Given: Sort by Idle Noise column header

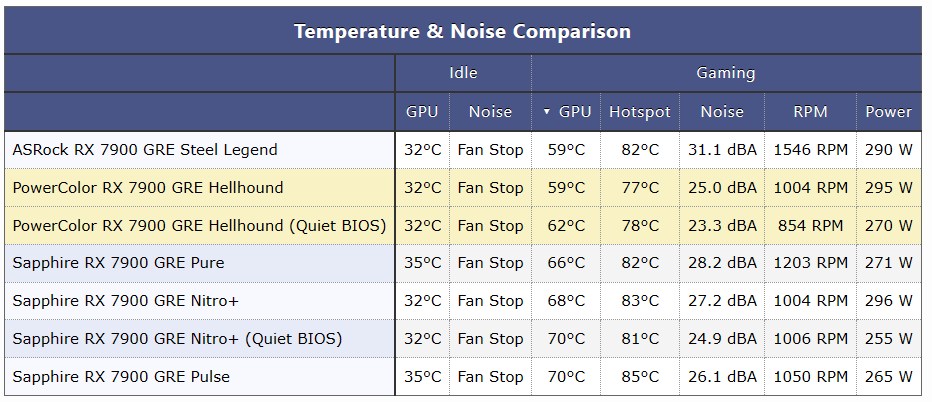Looking at the screenshot, I should pos(490,112).
